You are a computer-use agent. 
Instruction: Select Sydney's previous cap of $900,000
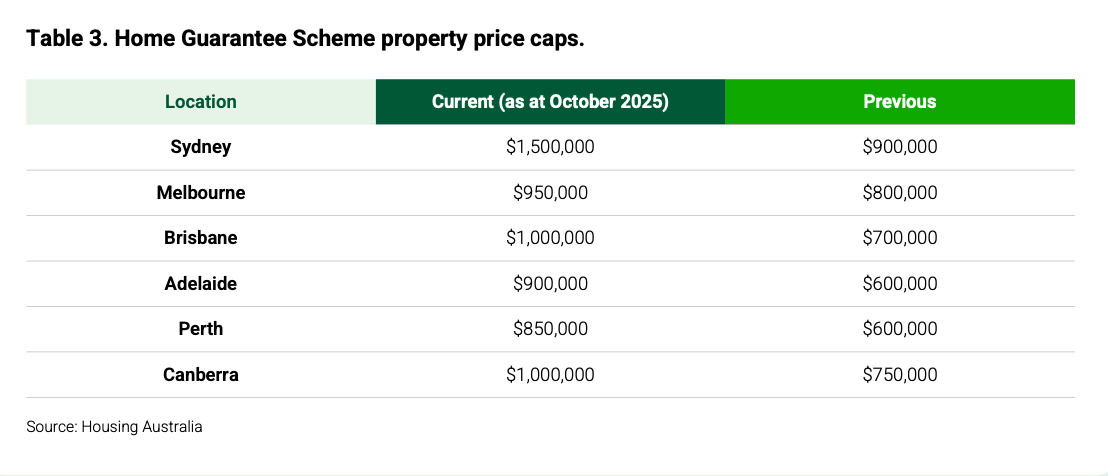pos(900,147)
